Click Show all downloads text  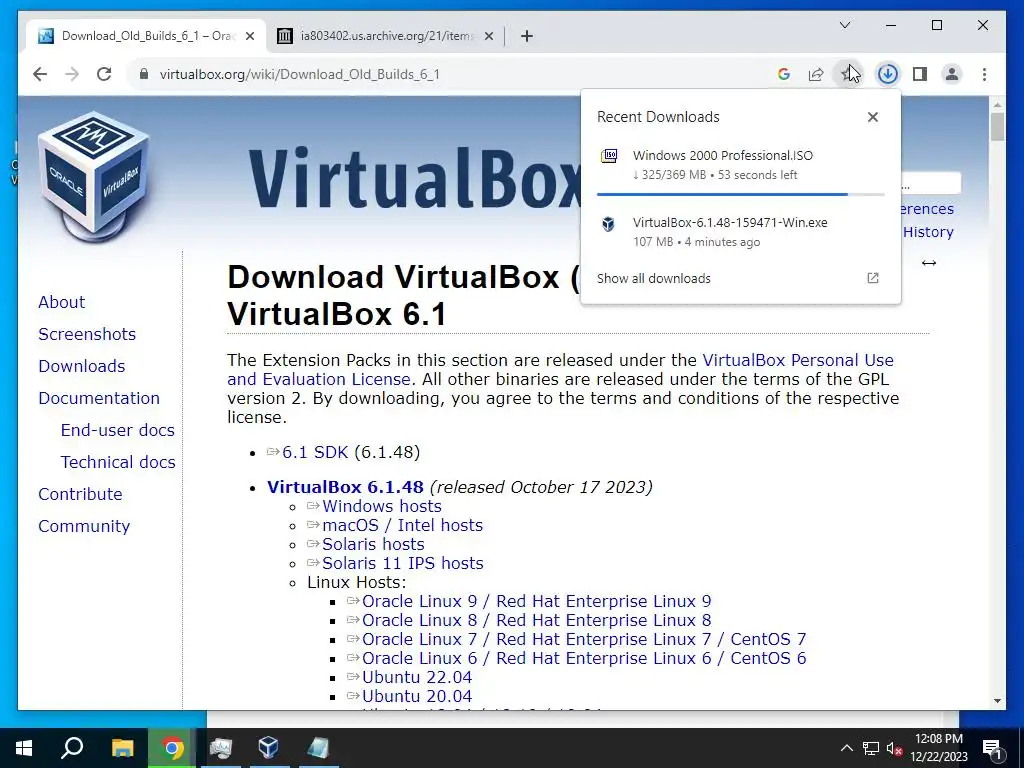[653, 278]
